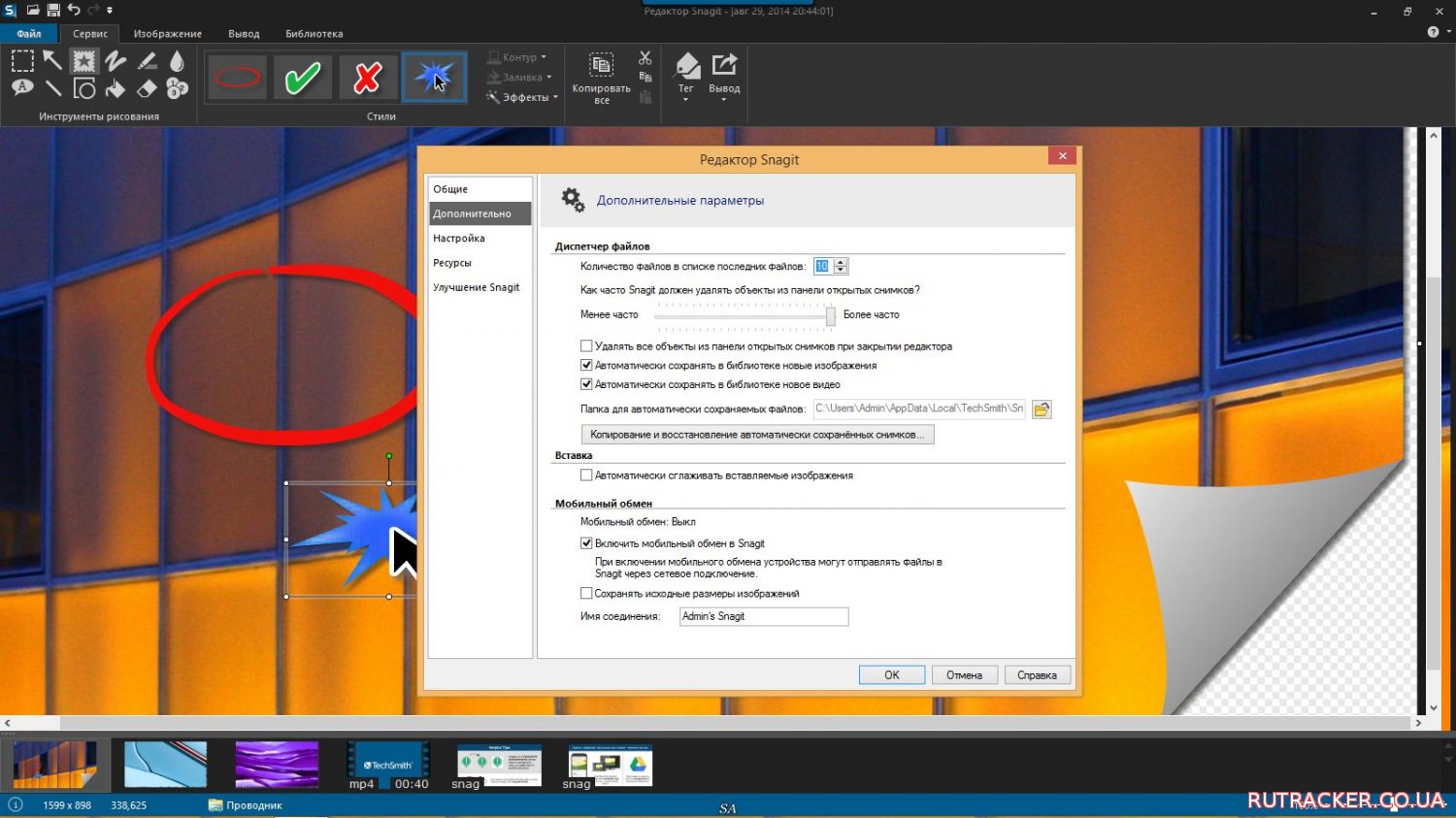This screenshot has height=818, width=1456.
Task: Uncheck auto-save new images to library
Action: pos(586,365)
